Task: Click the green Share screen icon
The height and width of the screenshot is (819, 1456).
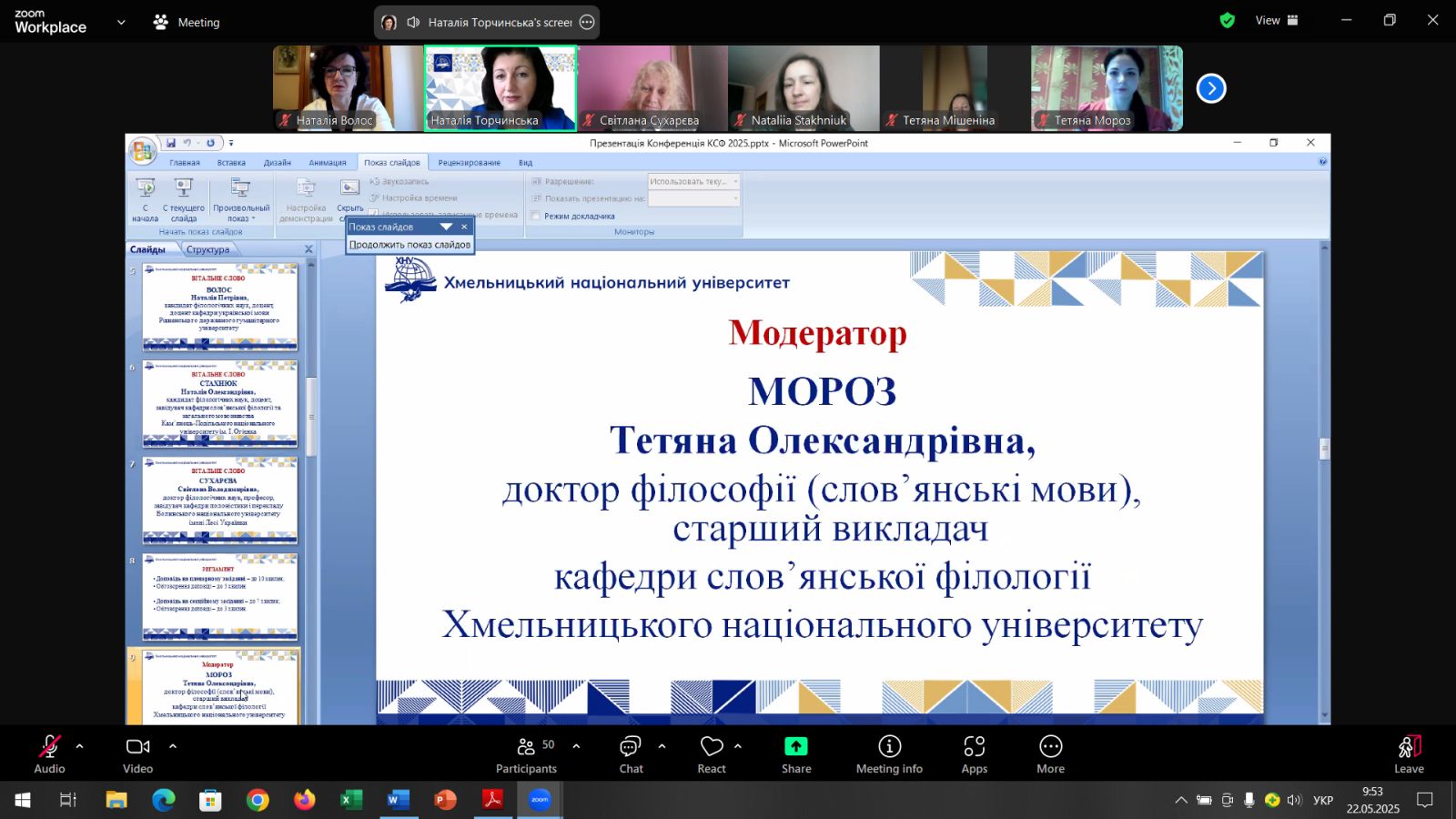Action: coord(796,747)
